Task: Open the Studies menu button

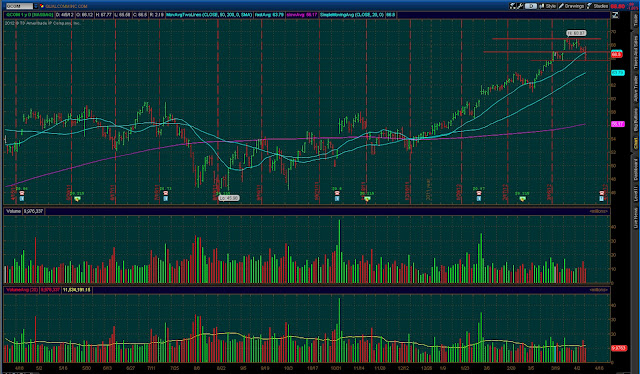Action: coord(598,6)
